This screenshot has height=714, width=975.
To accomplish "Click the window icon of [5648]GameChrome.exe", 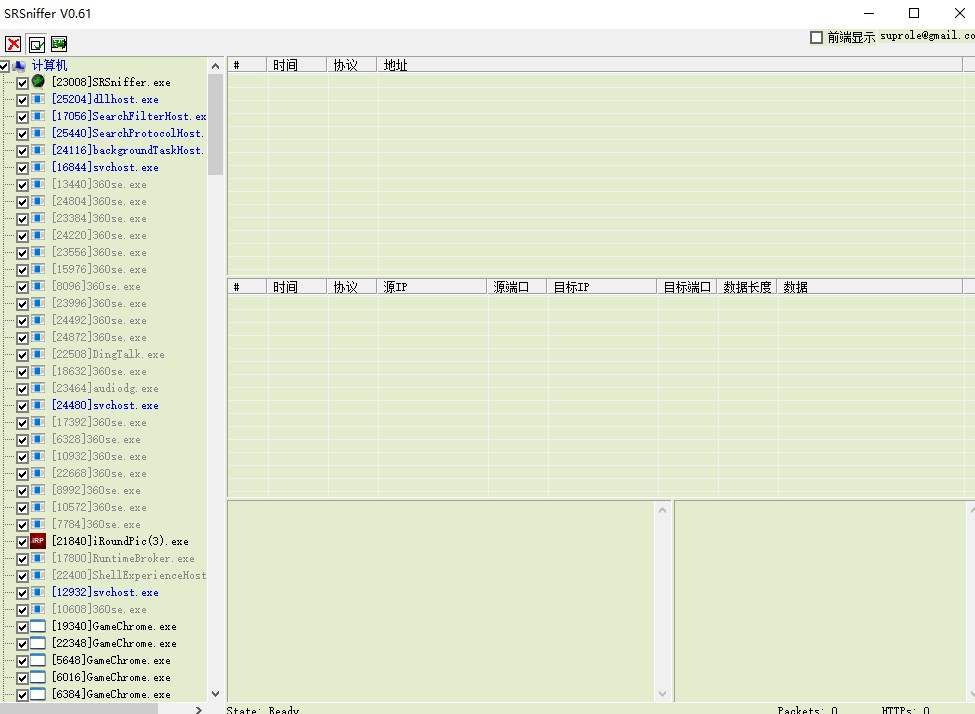I will click(38, 660).
